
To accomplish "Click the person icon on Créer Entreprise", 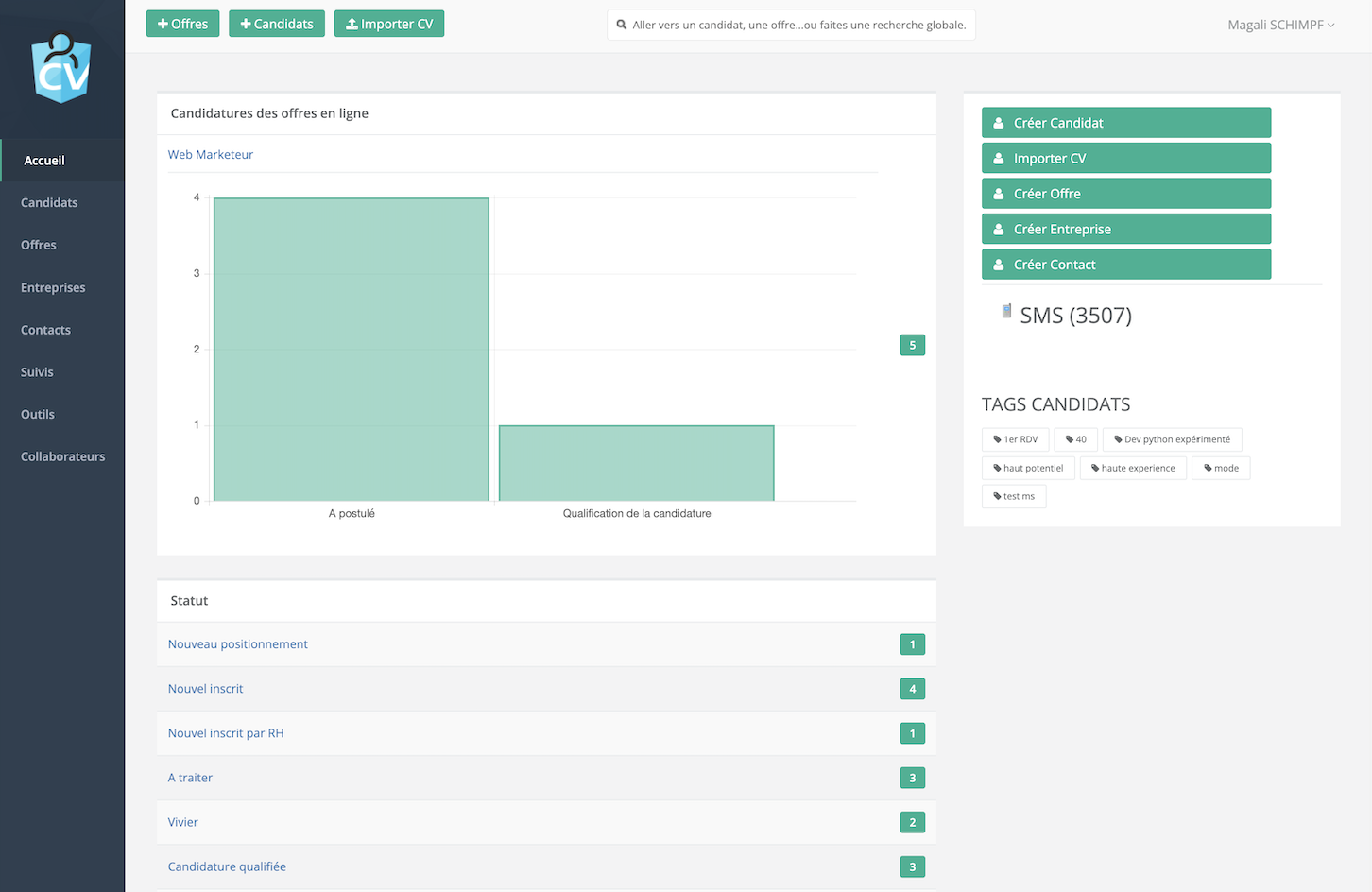I will point(998,230).
